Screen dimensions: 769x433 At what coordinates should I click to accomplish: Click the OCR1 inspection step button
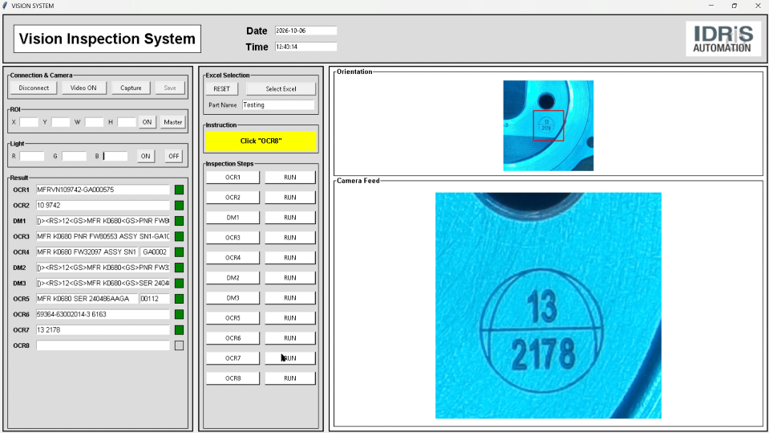[233, 178]
